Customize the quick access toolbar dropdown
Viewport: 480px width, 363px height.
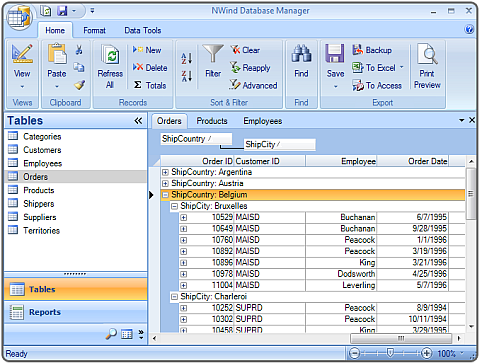click(x=92, y=11)
